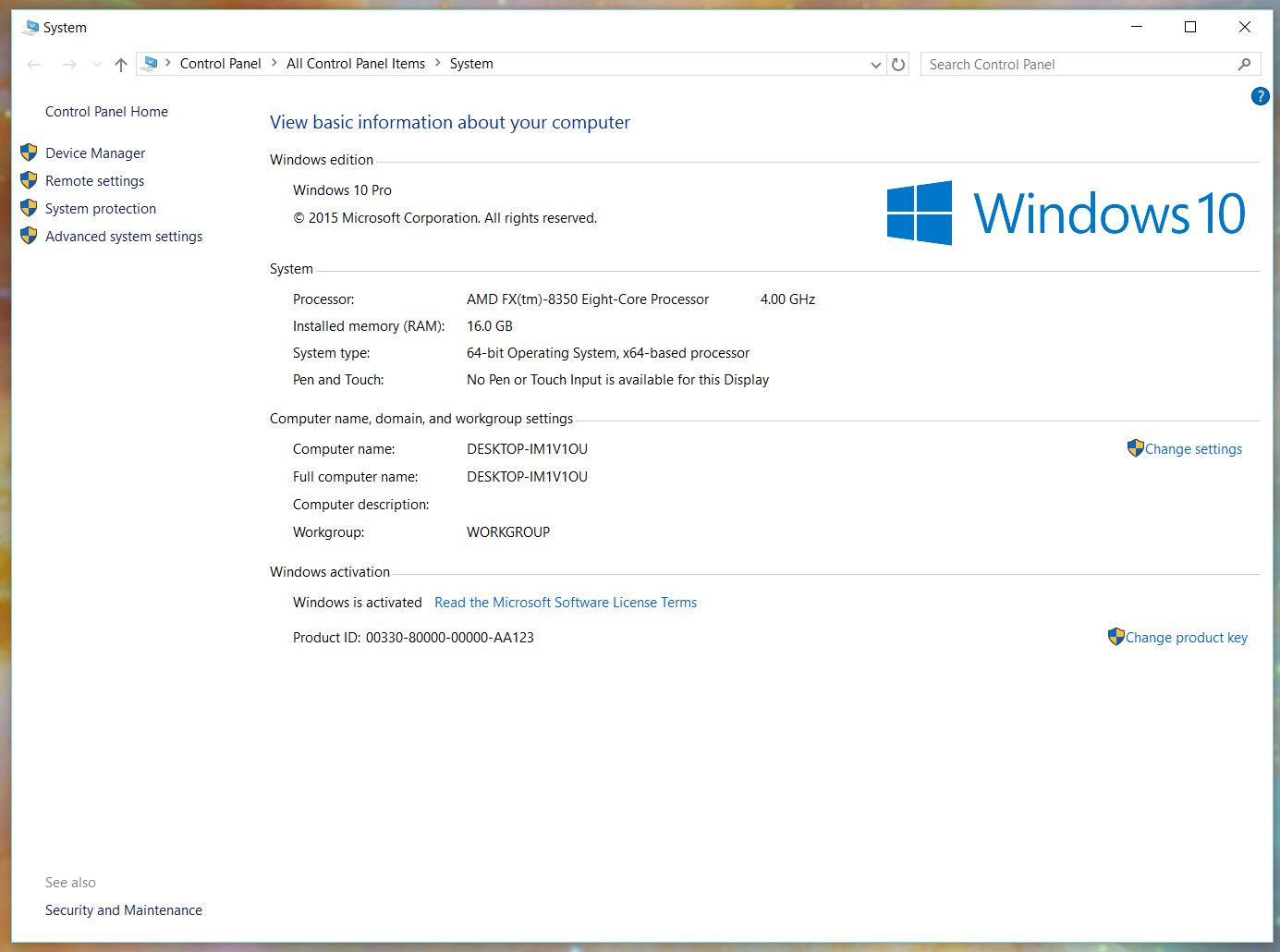Click the computer icon in the address bar
1280x952 pixels.
tap(150, 64)
